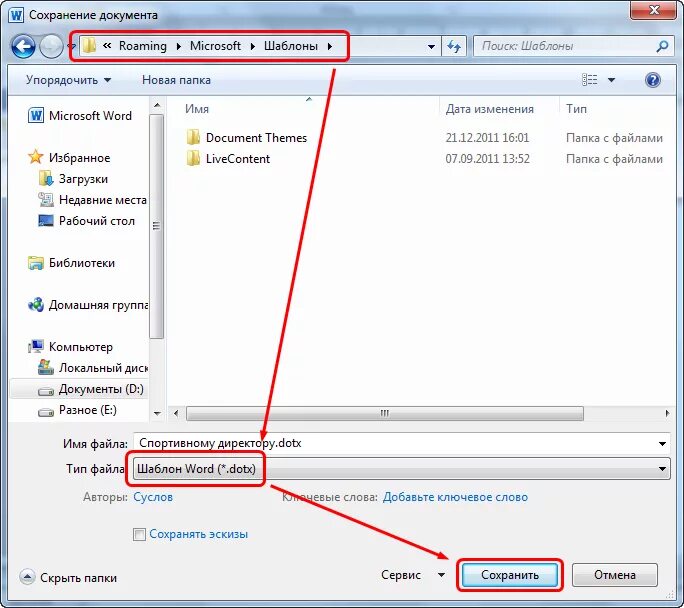Screen dimensions: 684x608
Task: Select the LiveContent folder name
Action: [x=238, y=158]
